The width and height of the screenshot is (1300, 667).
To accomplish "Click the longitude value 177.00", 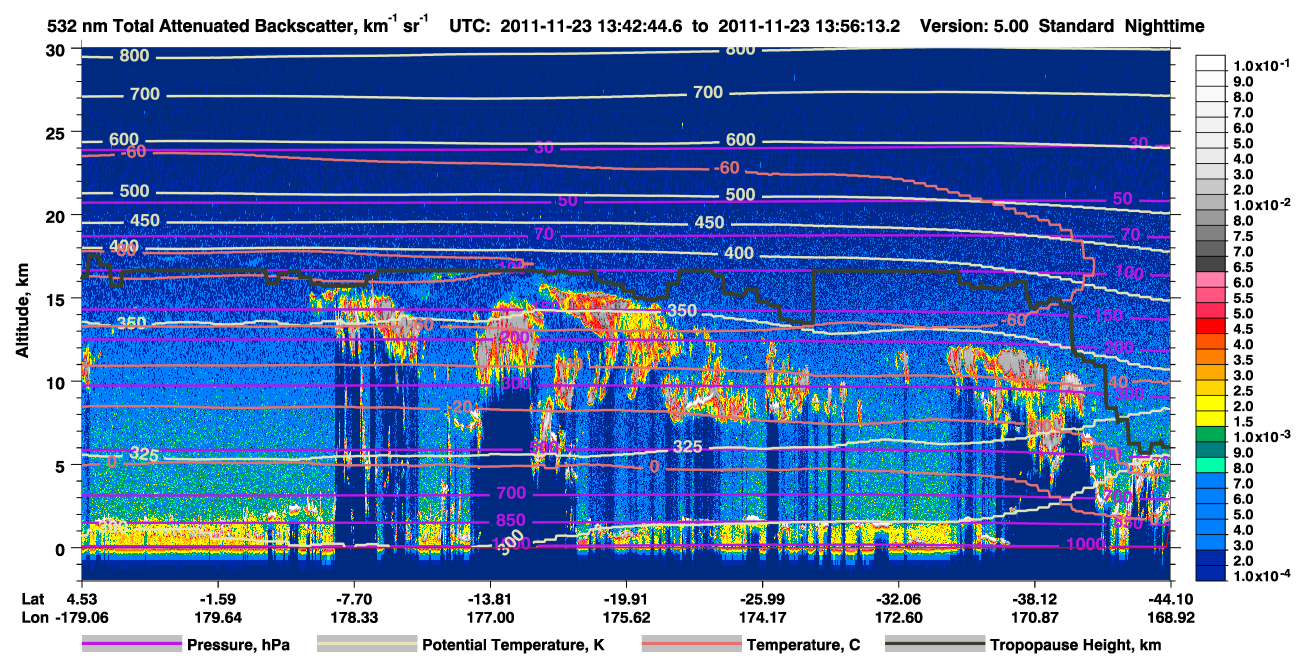I will click(489, 617).
